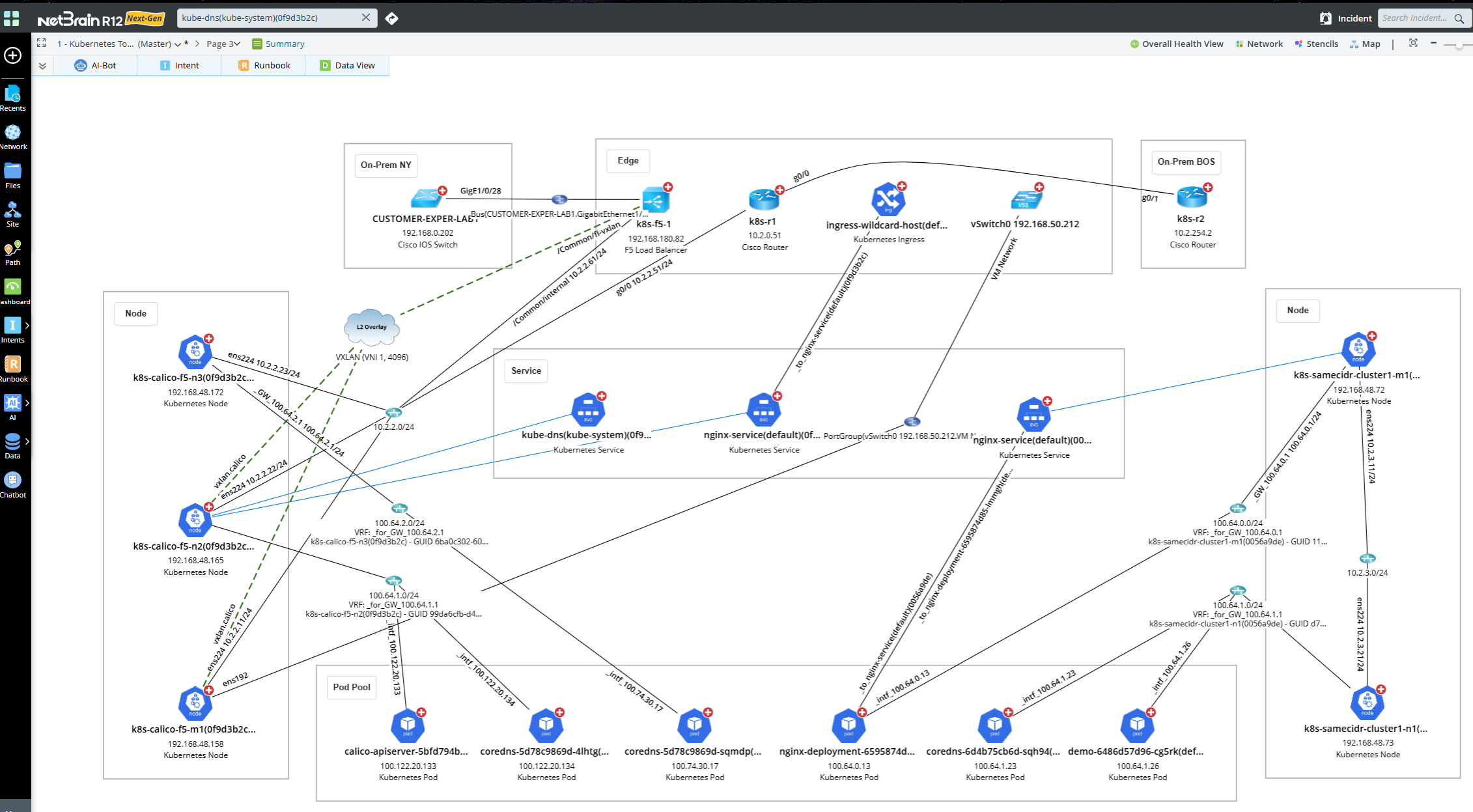Select the L2 Overlay cloud icon
Image resolution: width=1473 pixels, height=812 pixels.
[371, 327]
